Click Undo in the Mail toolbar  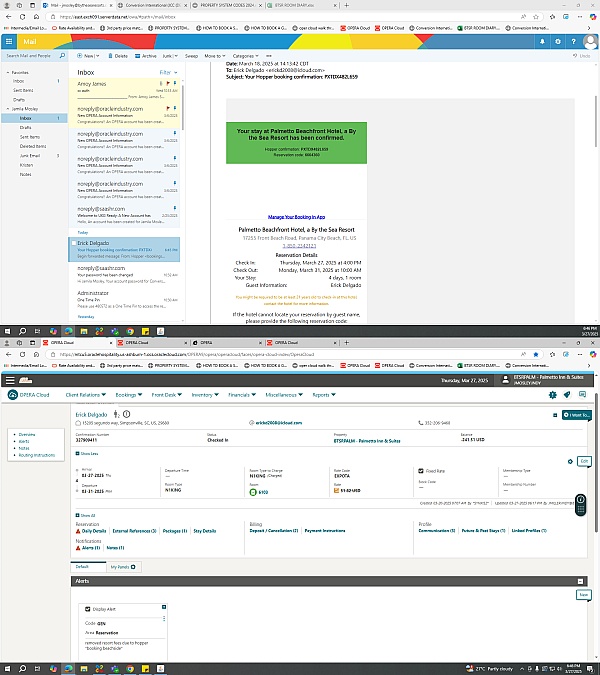pyautogui.click(x=582, y=56)
